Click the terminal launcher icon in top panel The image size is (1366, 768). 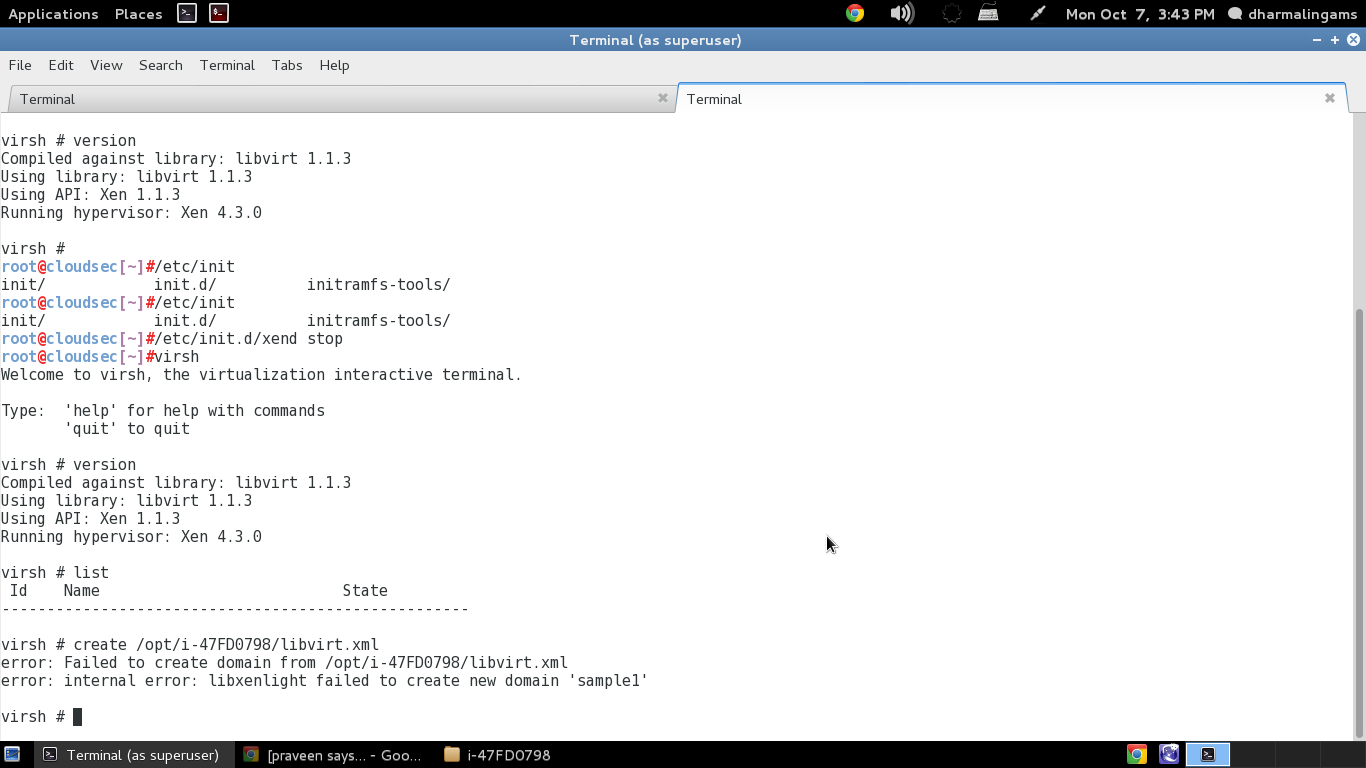point(187,13)
